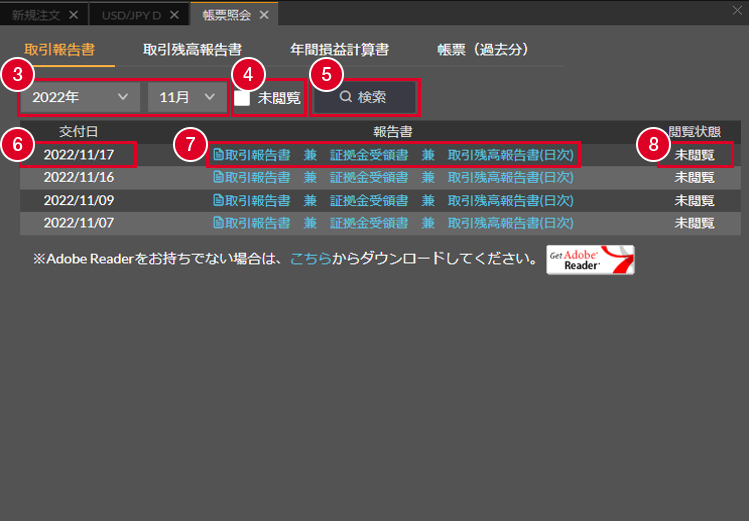This screenshot has width=749, height=521.
Task: Click 未閲覧 status in 2022/11/09 row
Action: click(695, 201)
